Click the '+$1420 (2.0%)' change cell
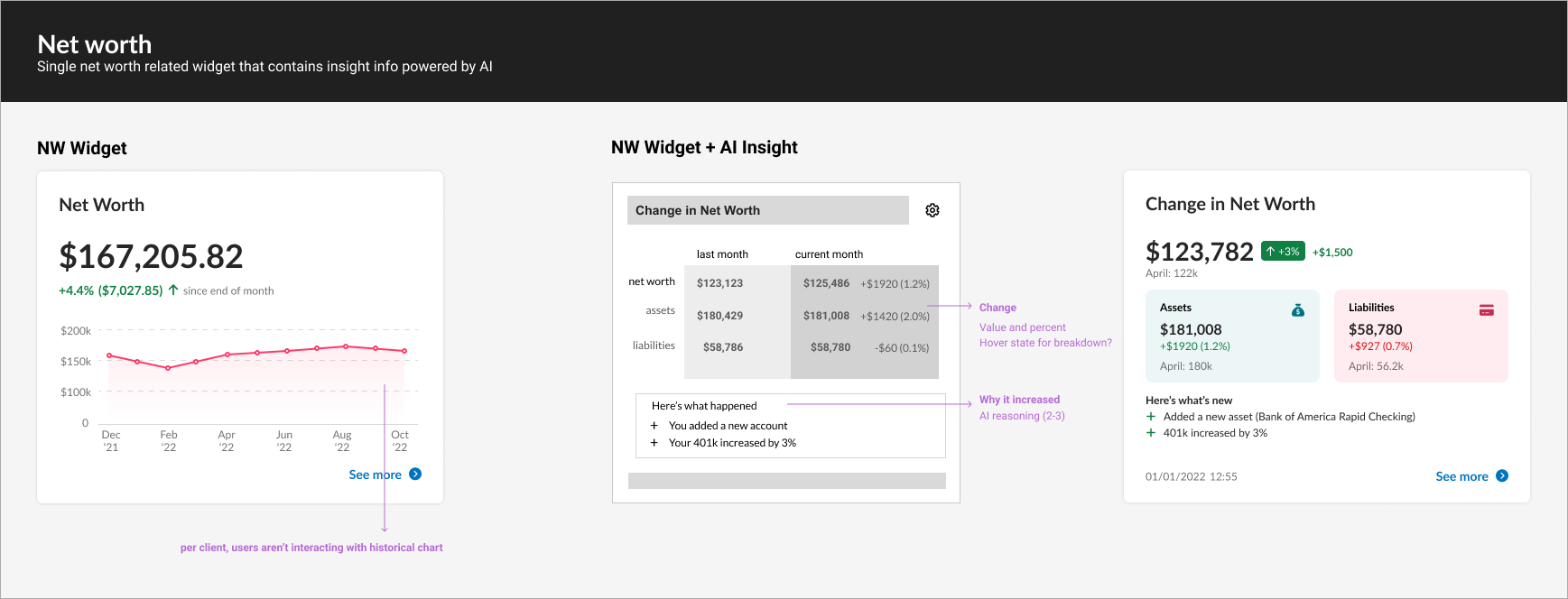Screen dimensions: 1568x599 [895, 317]
